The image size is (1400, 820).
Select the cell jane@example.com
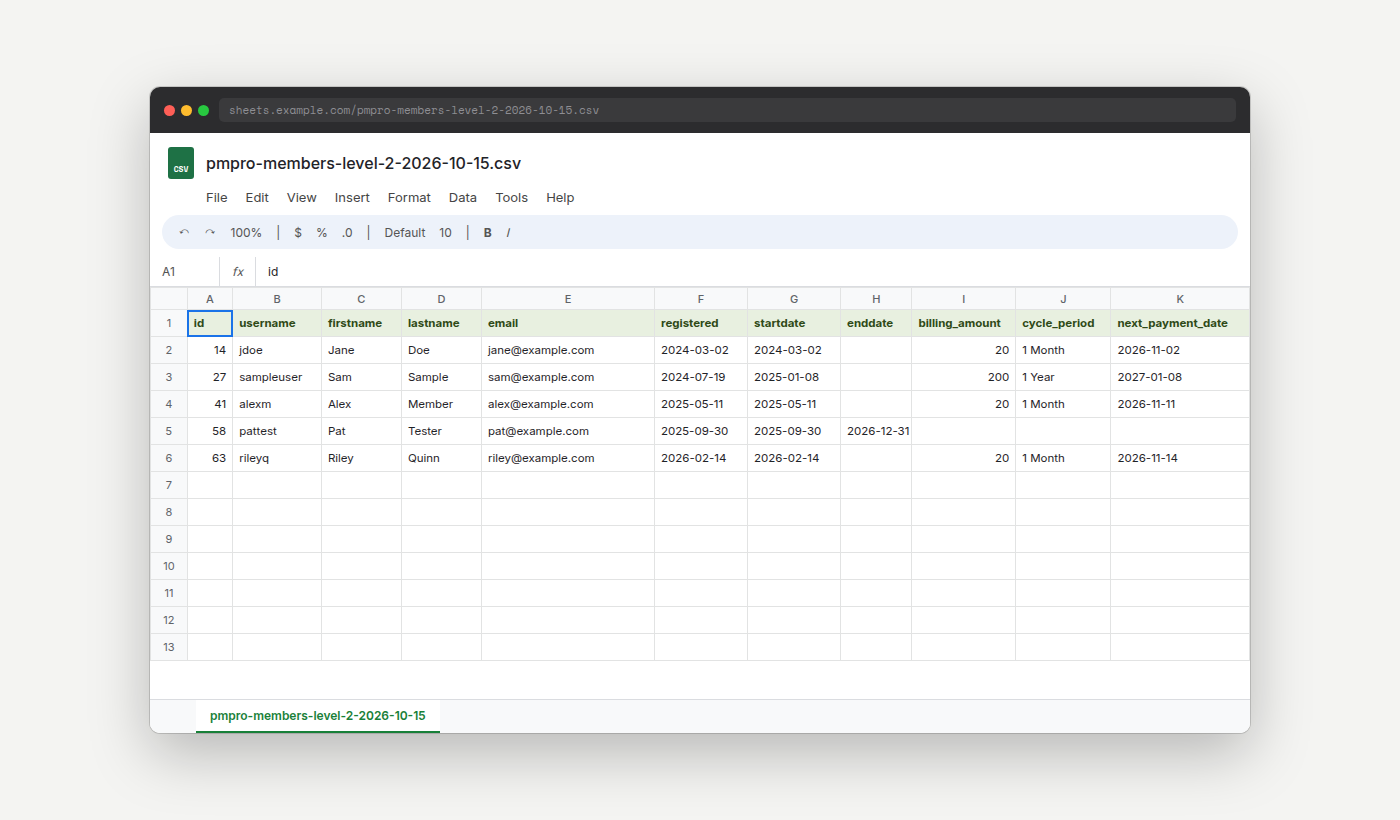tap(568, 350)
